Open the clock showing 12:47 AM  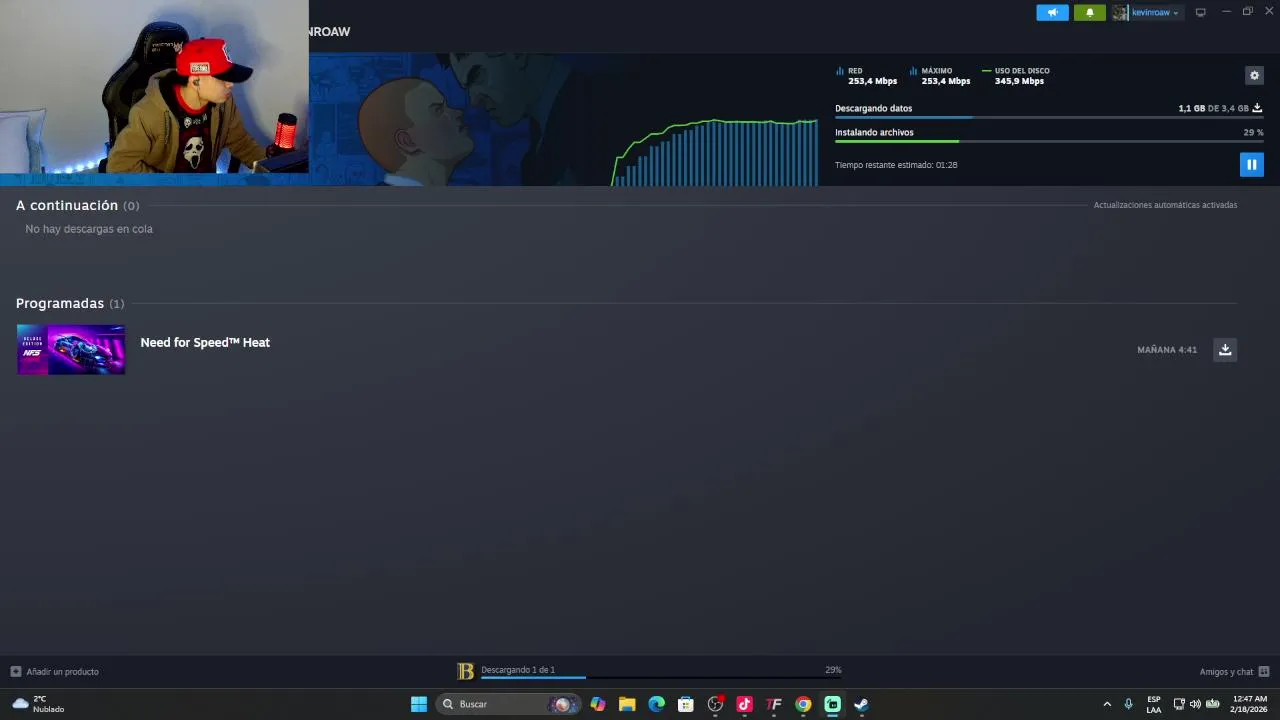pyautogui.click(x=1250, y=704)
